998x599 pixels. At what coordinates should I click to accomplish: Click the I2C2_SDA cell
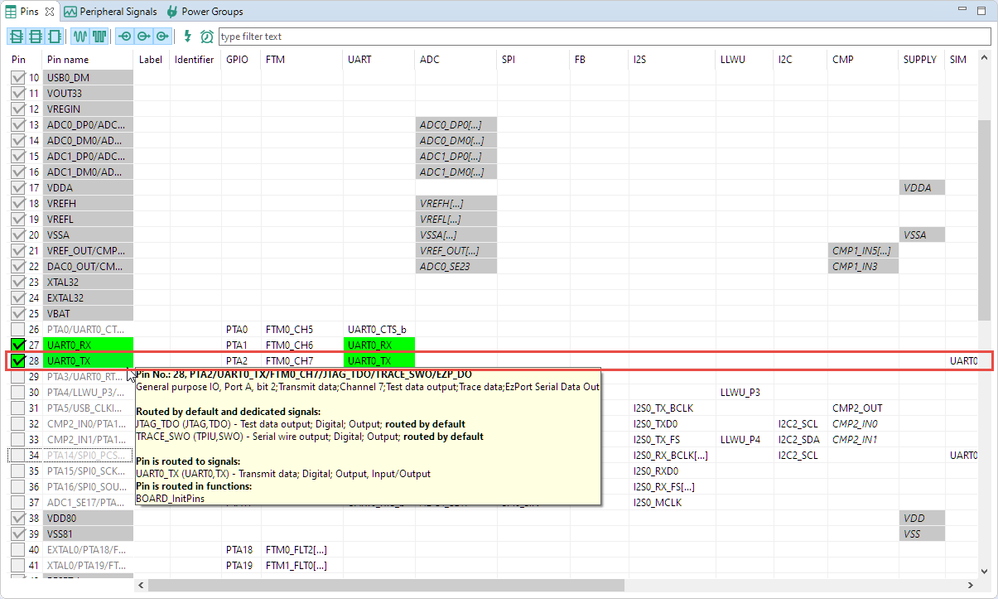[x=799, y=439]
